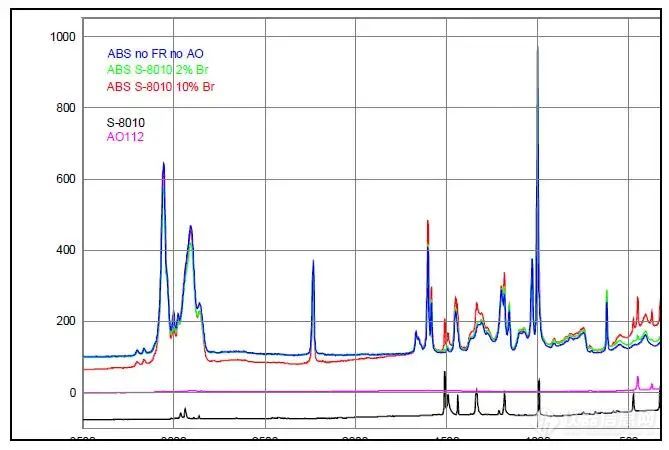Click the magenta 'AO112' legend label
Viewport: 669px width, 450px height.
tap(125, 137)
